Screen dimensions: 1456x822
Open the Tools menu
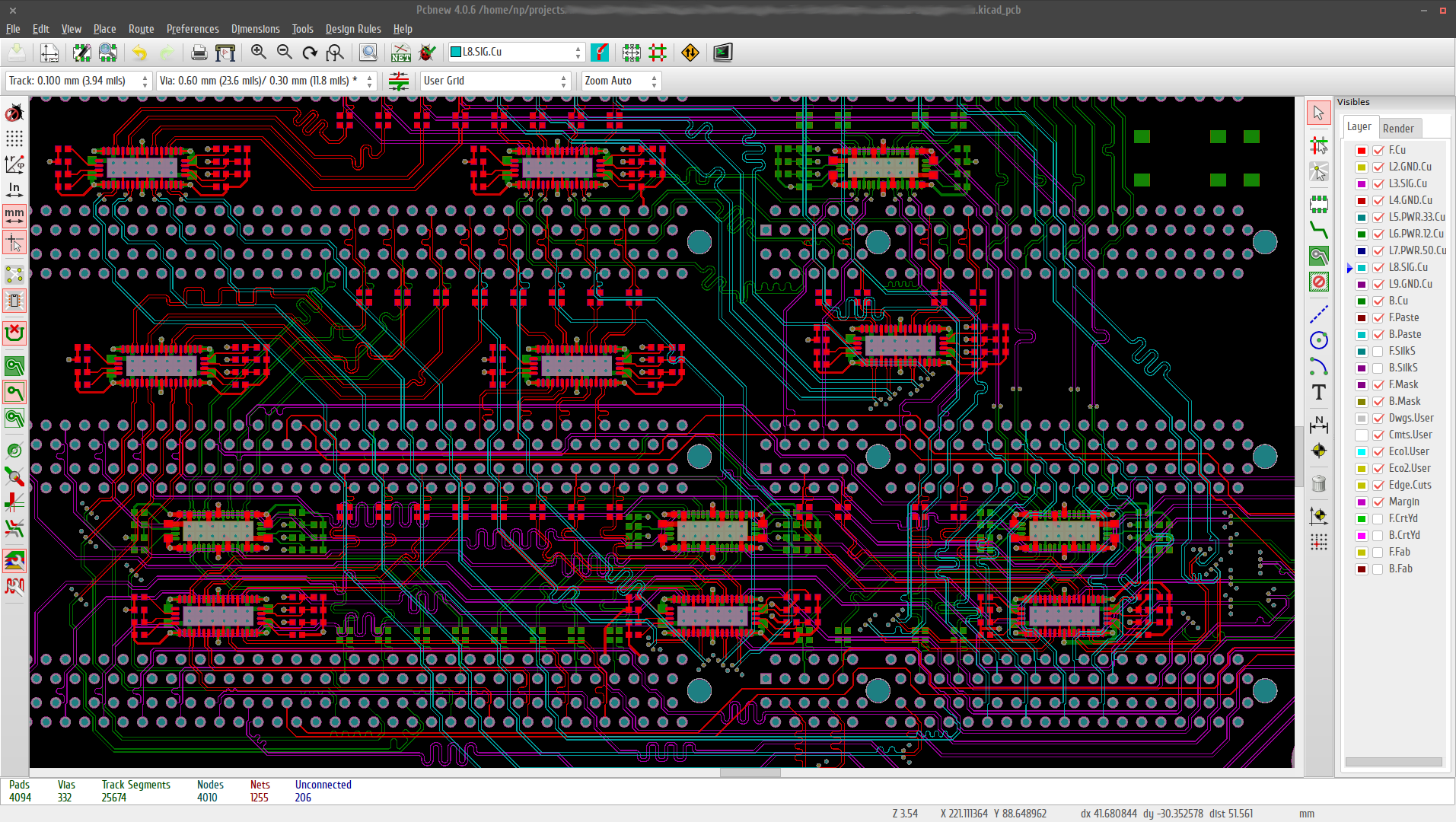pos(302,29)
